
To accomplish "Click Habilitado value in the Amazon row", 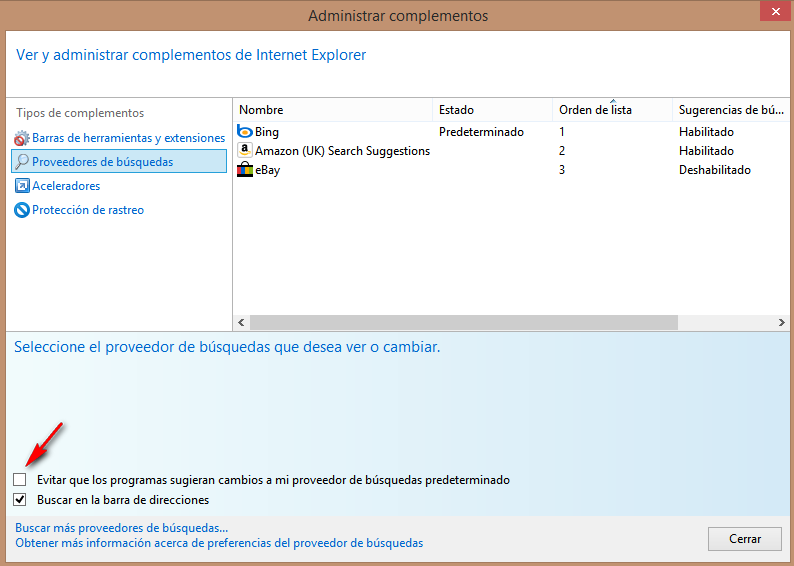I will (706, 151).
